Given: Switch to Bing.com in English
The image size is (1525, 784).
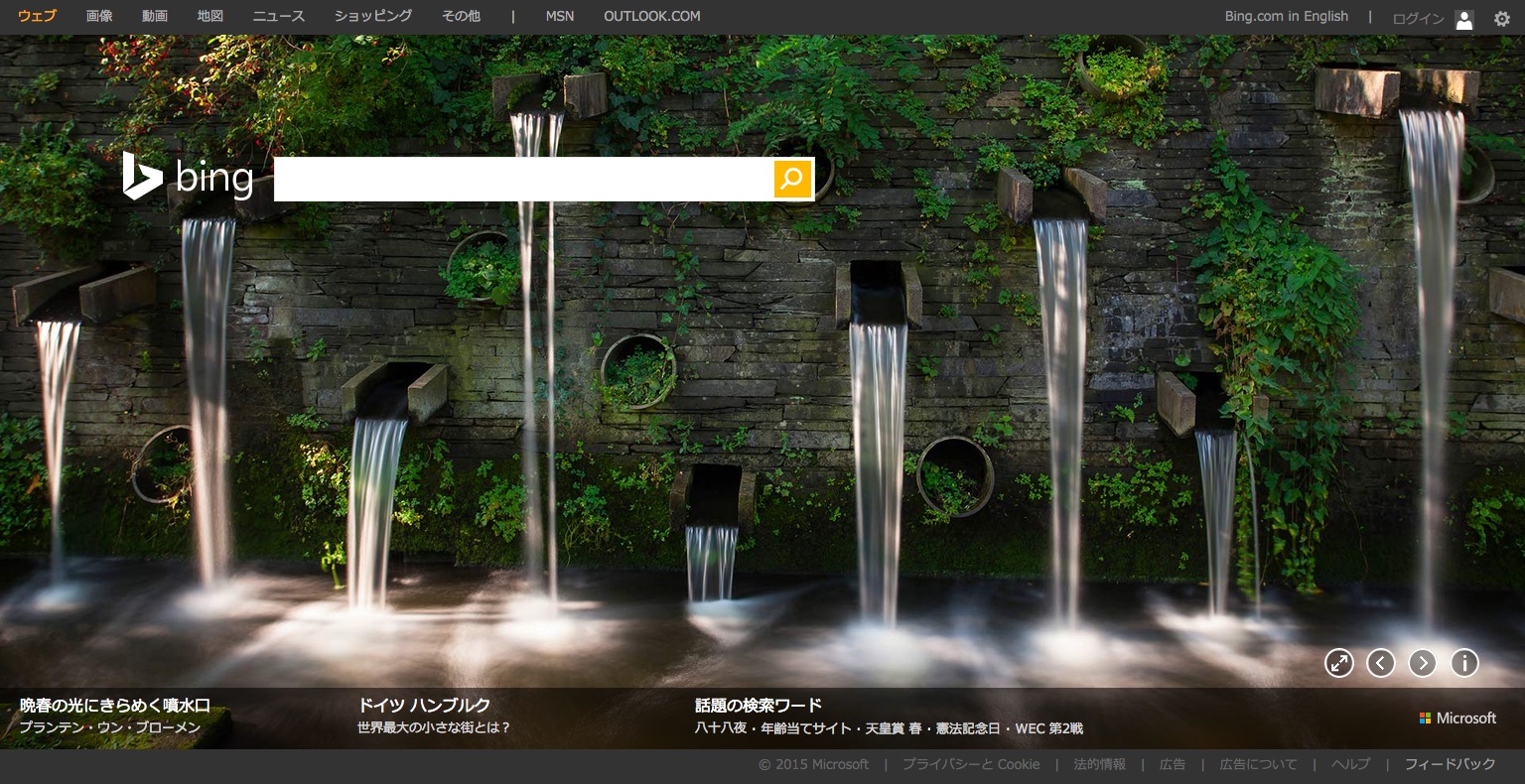Looking at the screenshot, I should click(1286, 16).
